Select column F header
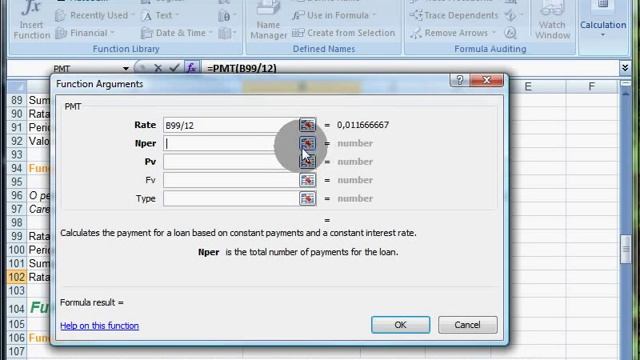This screenshot has height=360, width=640. (591, 87)
